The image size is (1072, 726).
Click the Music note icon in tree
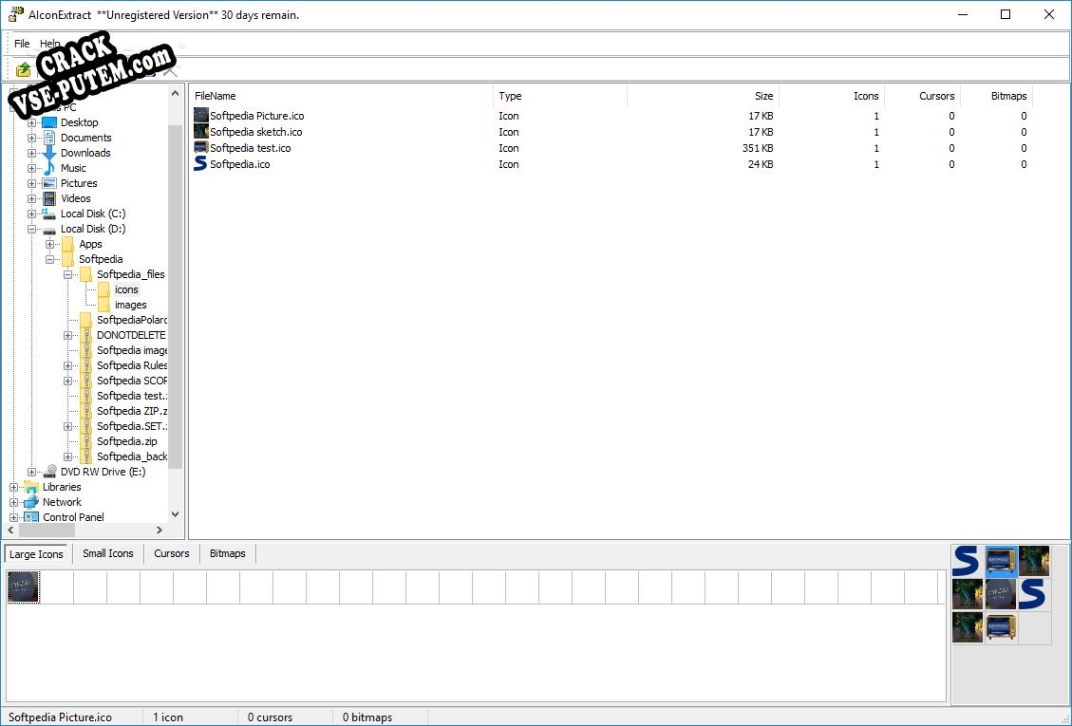tap(49, 168)
